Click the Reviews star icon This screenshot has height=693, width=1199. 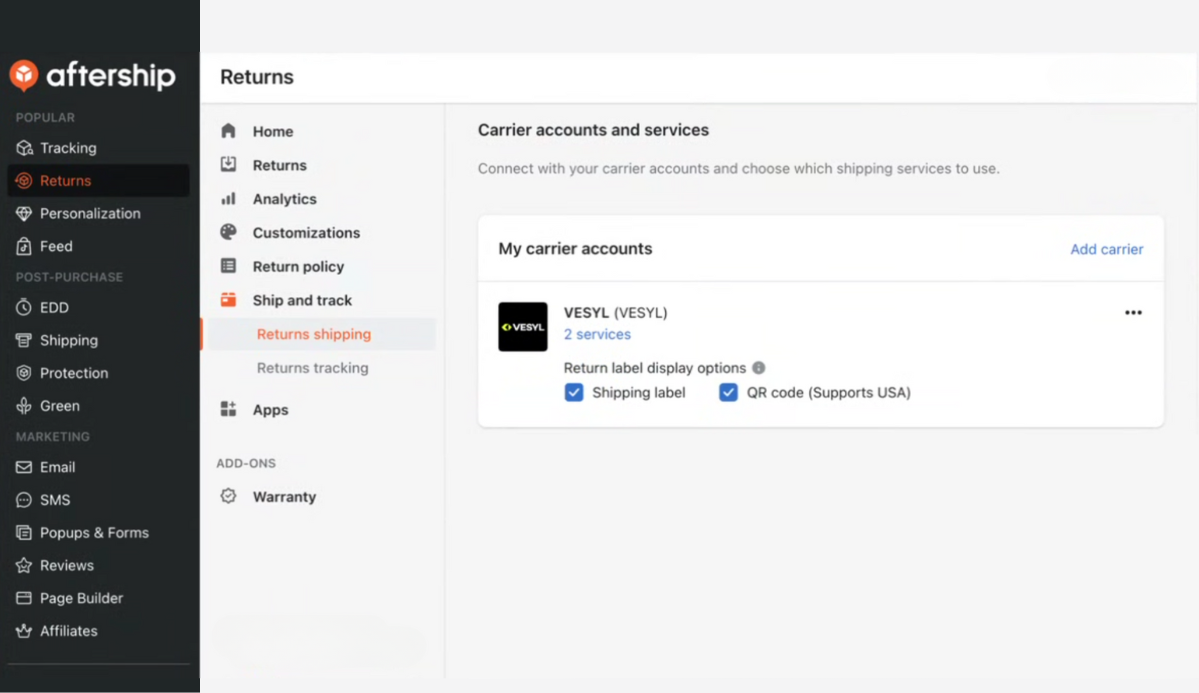[x=24, y=566]
